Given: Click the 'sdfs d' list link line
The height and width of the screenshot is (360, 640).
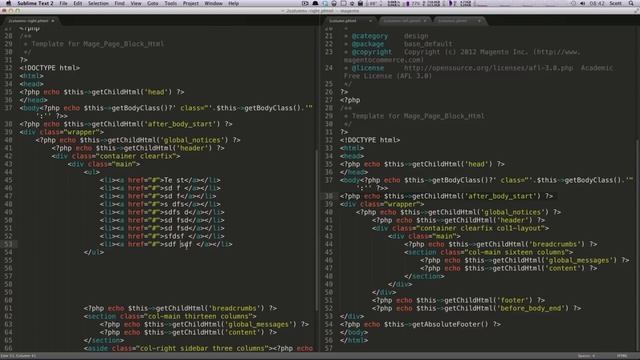Looking at the screenshot, I should (x=162, y=212).
